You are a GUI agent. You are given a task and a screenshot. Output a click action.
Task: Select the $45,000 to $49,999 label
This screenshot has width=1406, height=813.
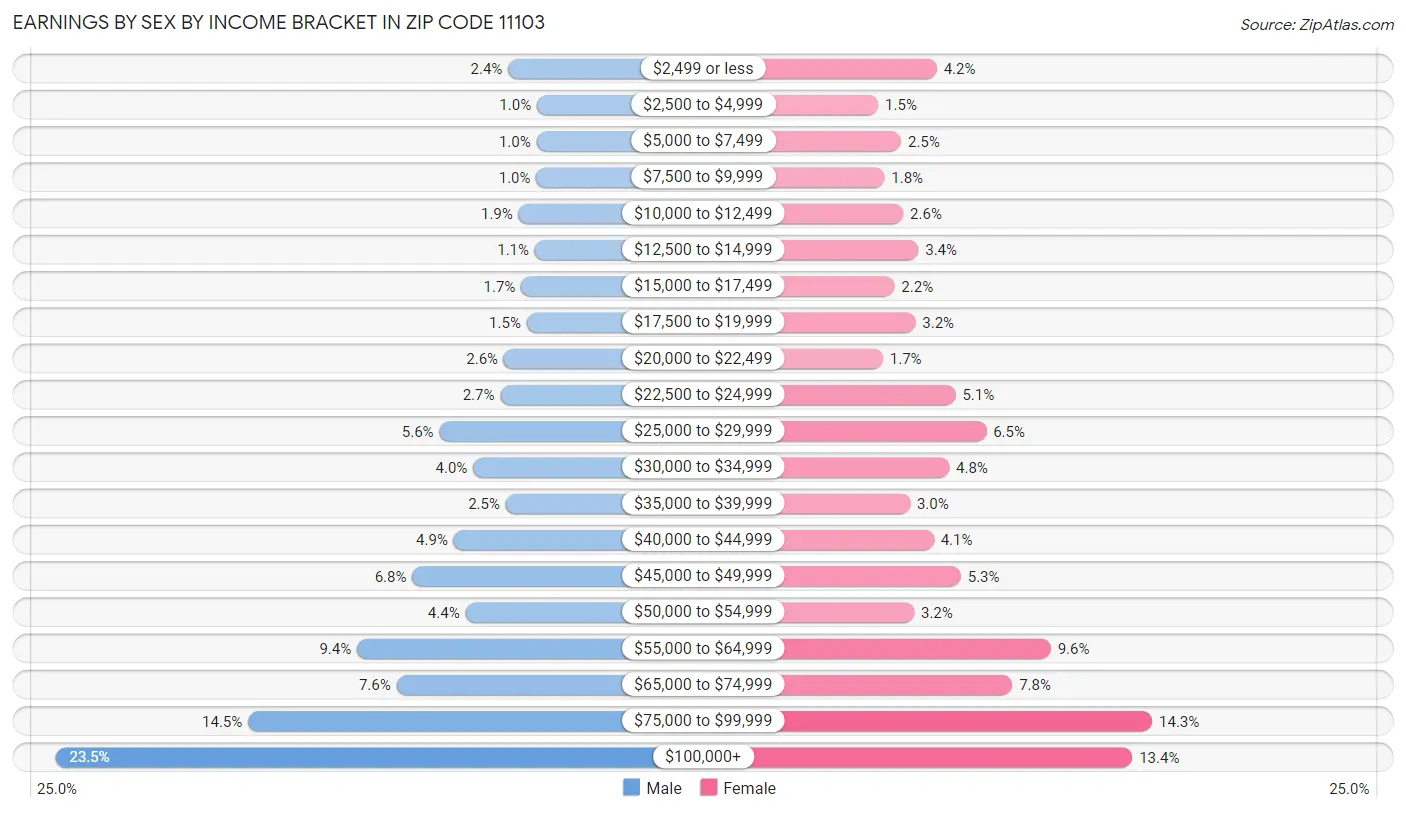(x=703, y=576)
